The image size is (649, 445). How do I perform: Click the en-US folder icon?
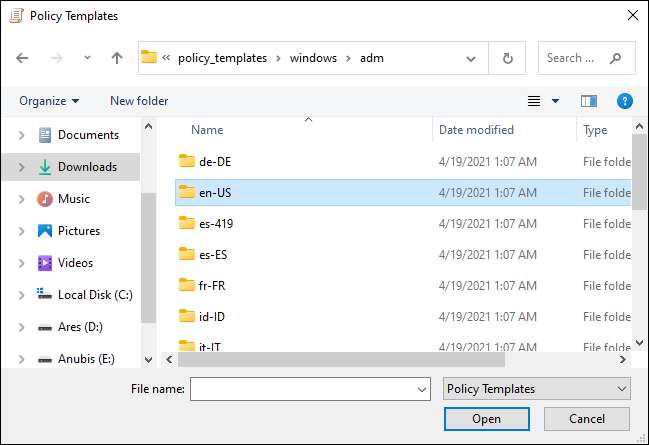[186, 192]
